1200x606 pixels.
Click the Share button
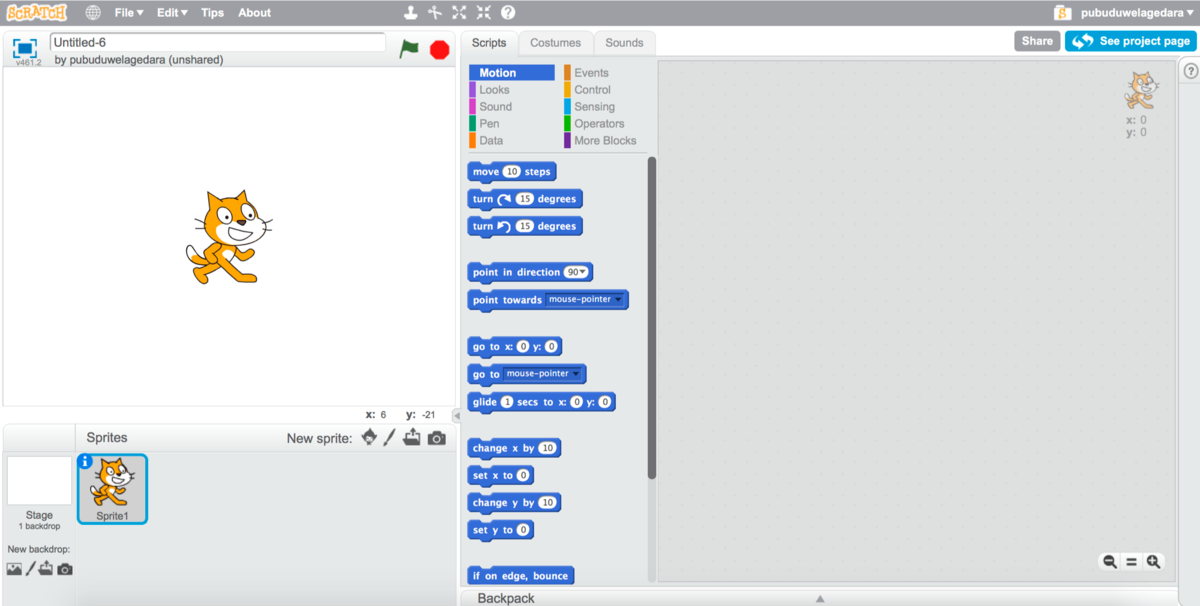point(1037,41)
